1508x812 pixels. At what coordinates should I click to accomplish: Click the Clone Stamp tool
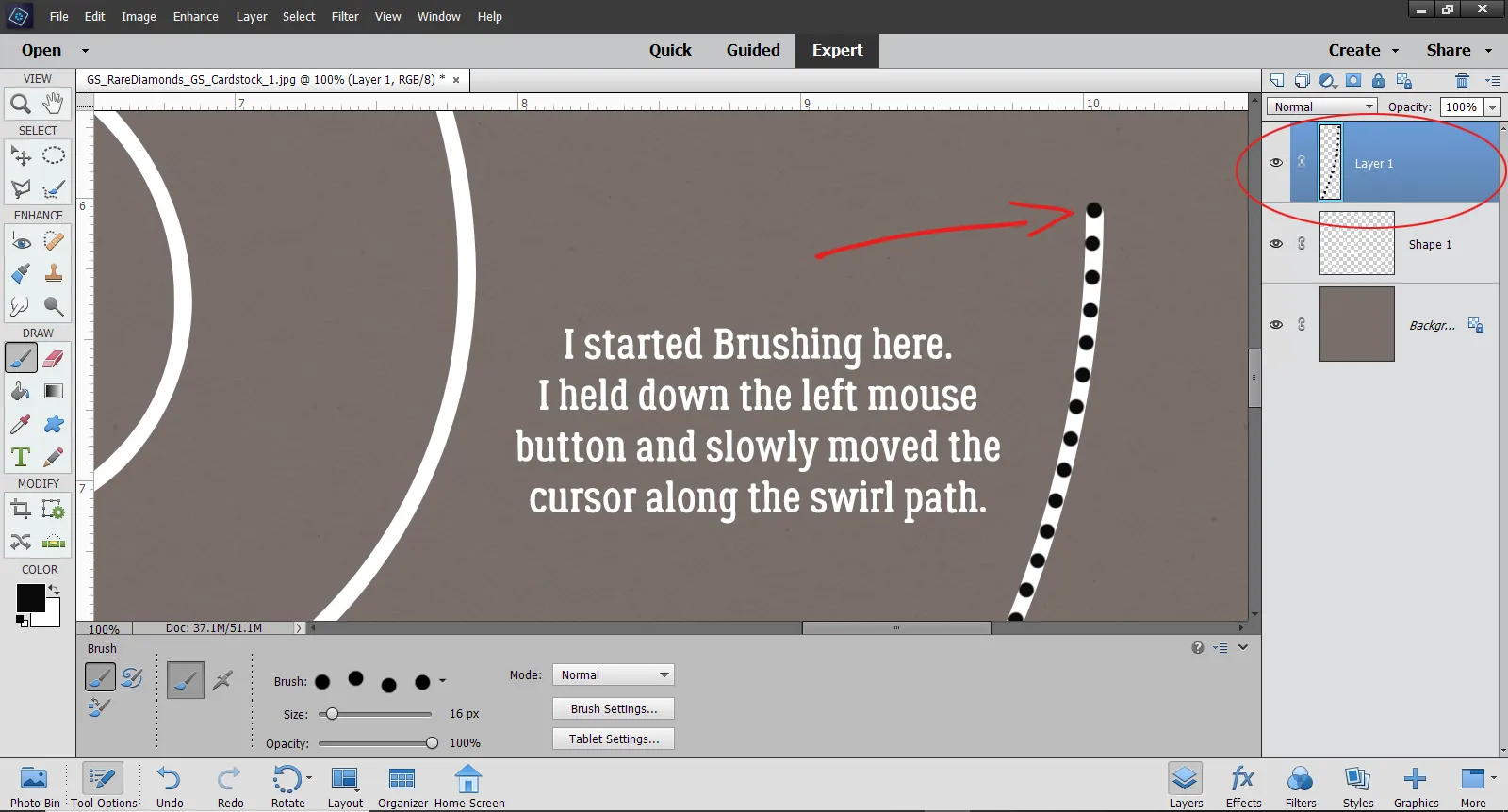click(54, 273)
